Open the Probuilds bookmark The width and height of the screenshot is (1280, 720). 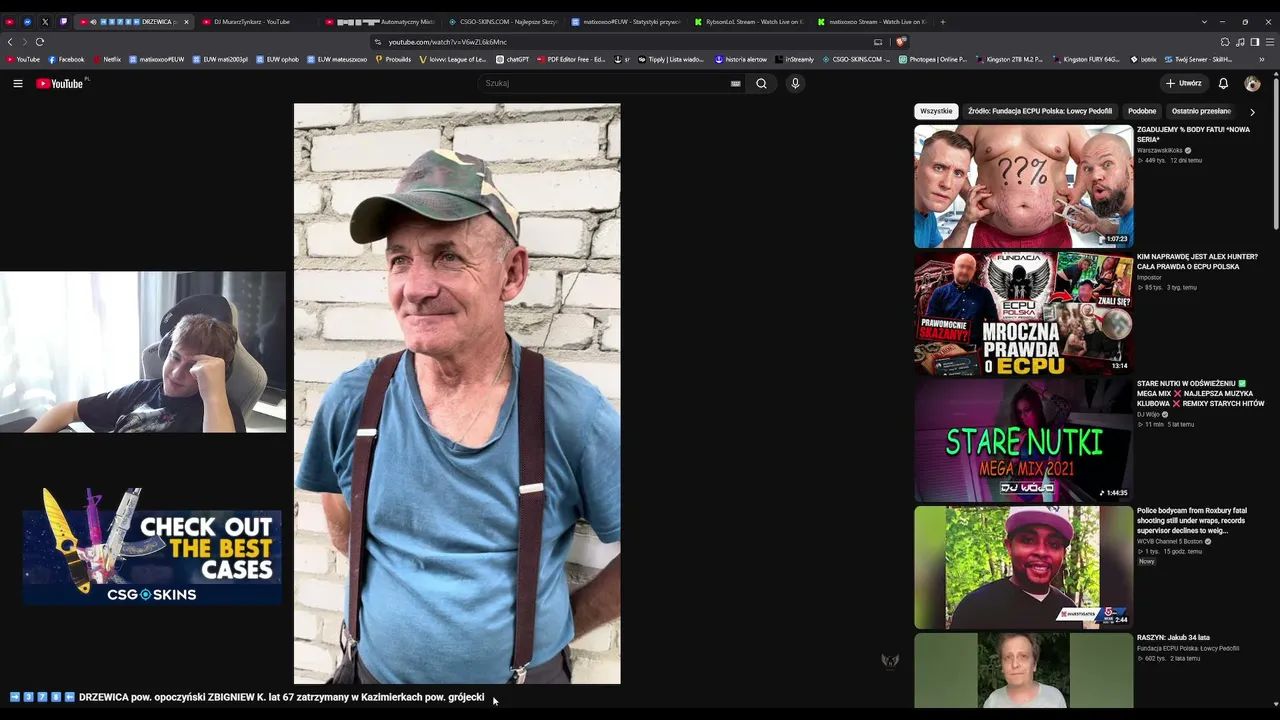click(393, 59)
